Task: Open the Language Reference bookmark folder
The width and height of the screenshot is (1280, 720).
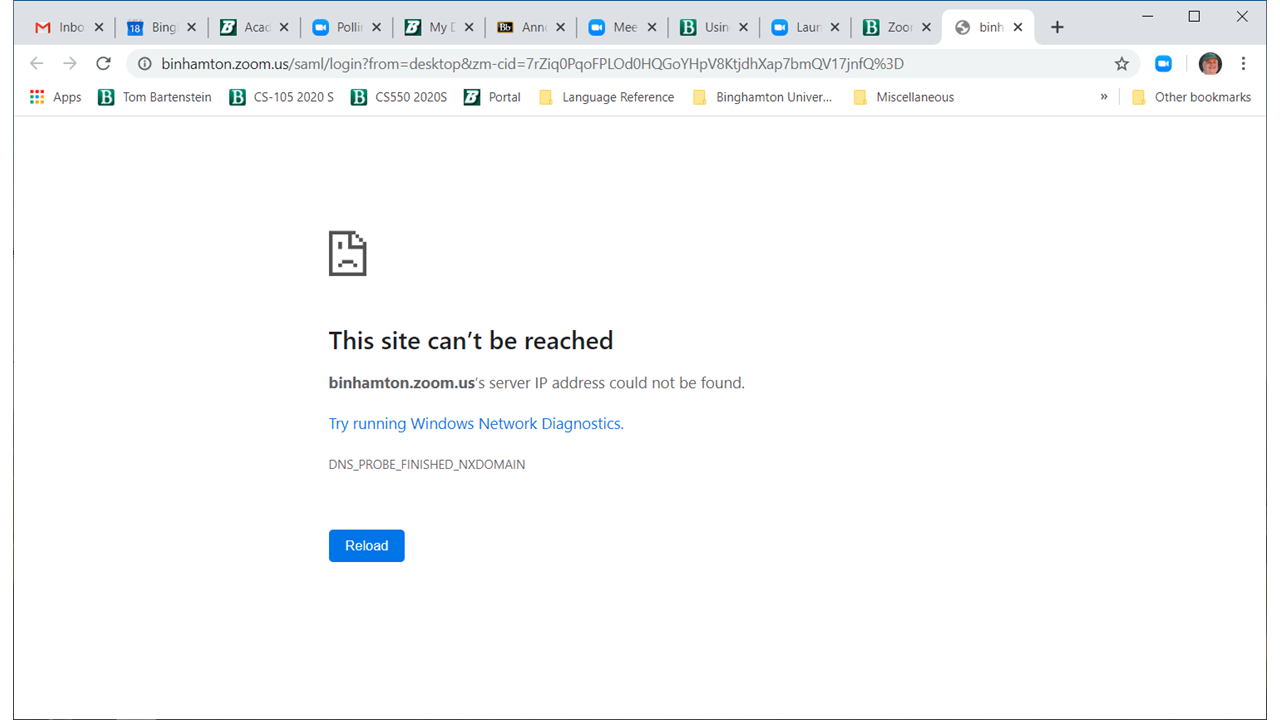Action: tap(606, 97)
